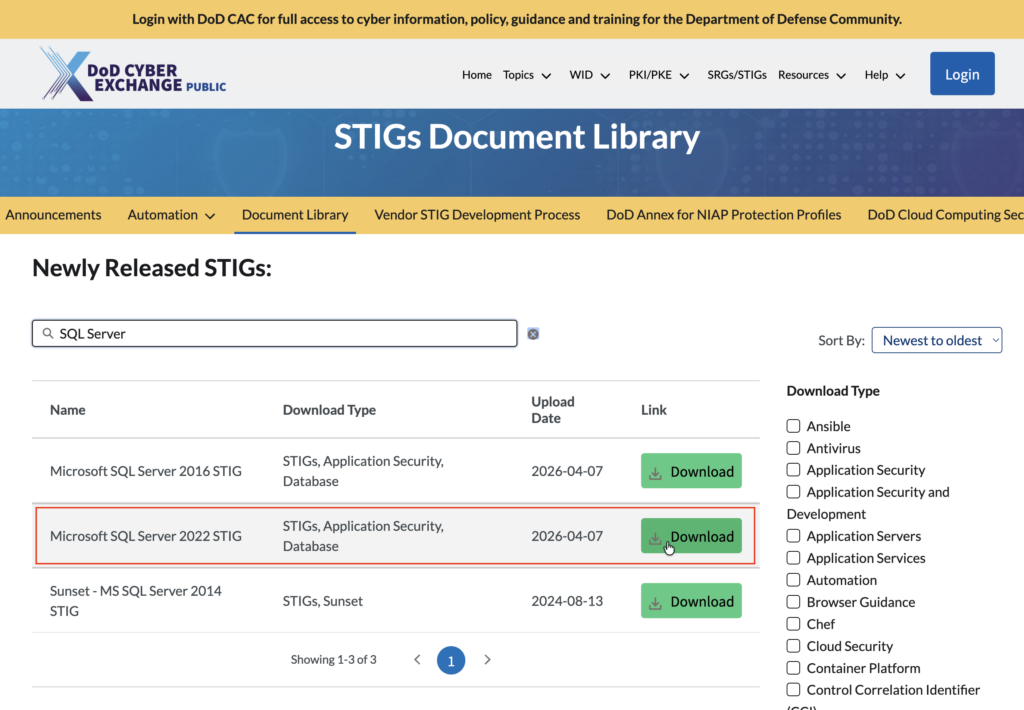Check the Antivirus checkbox

pos(793,448)
